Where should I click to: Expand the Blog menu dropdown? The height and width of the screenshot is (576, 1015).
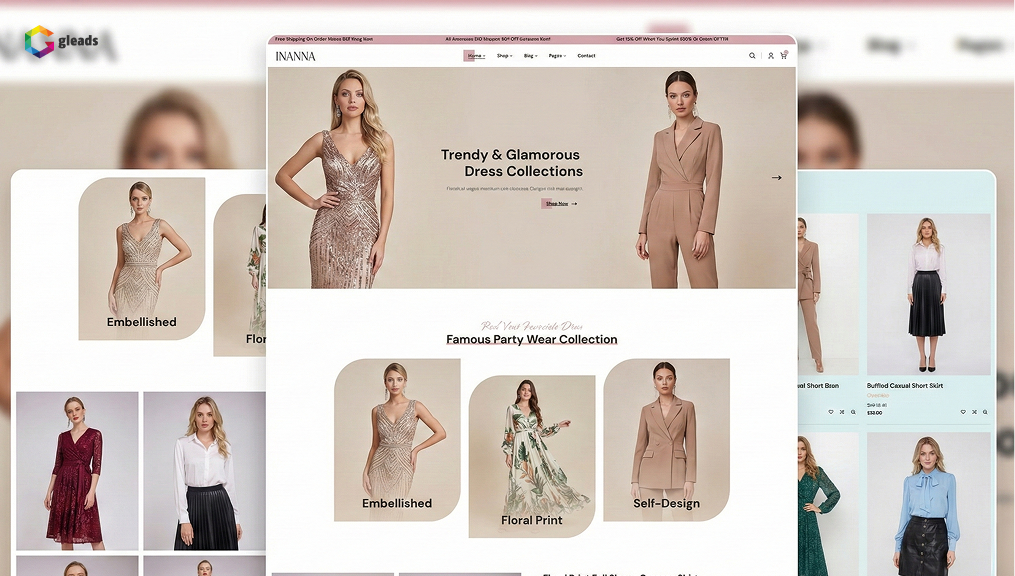coord(530,56)
